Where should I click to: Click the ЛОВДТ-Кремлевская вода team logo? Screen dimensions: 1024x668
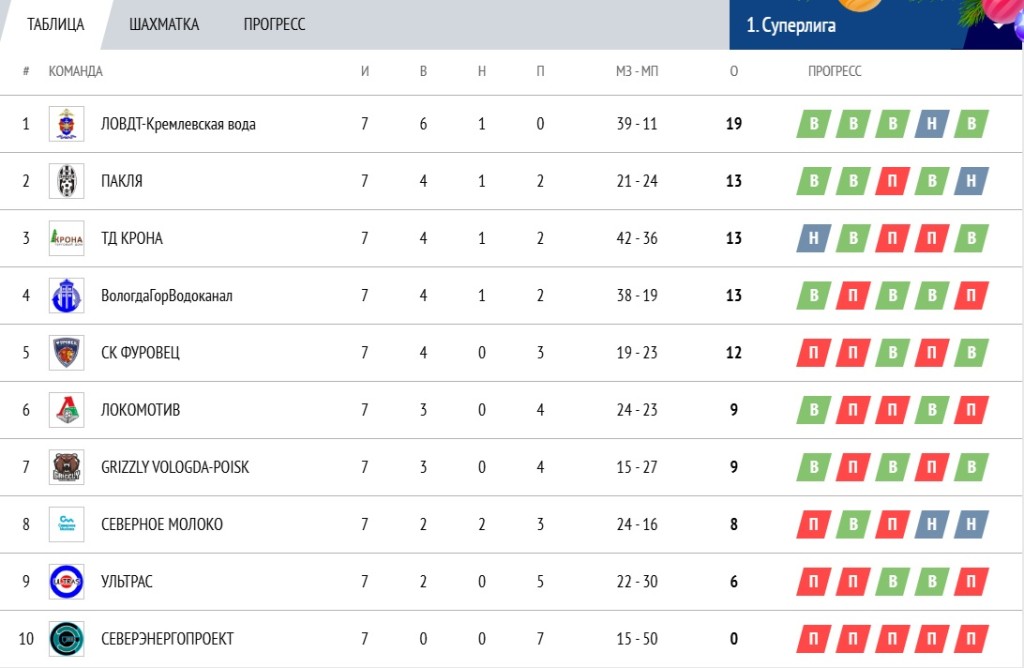click(x=66, y=124)
